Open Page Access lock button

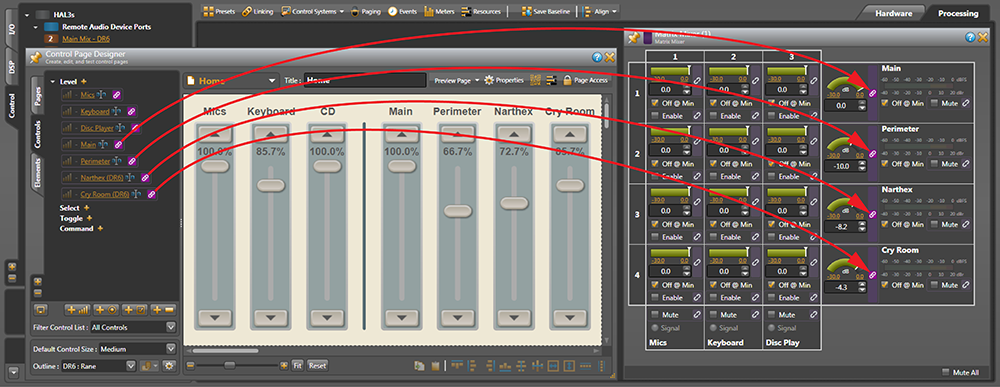[585, 80]
